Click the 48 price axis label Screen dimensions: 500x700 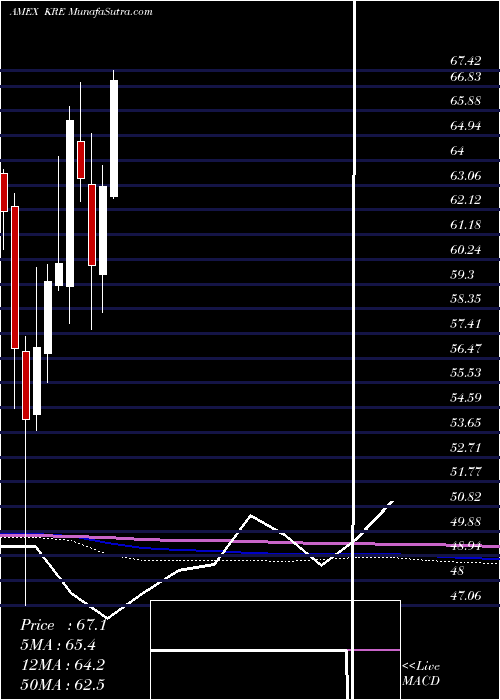point(458,571)
